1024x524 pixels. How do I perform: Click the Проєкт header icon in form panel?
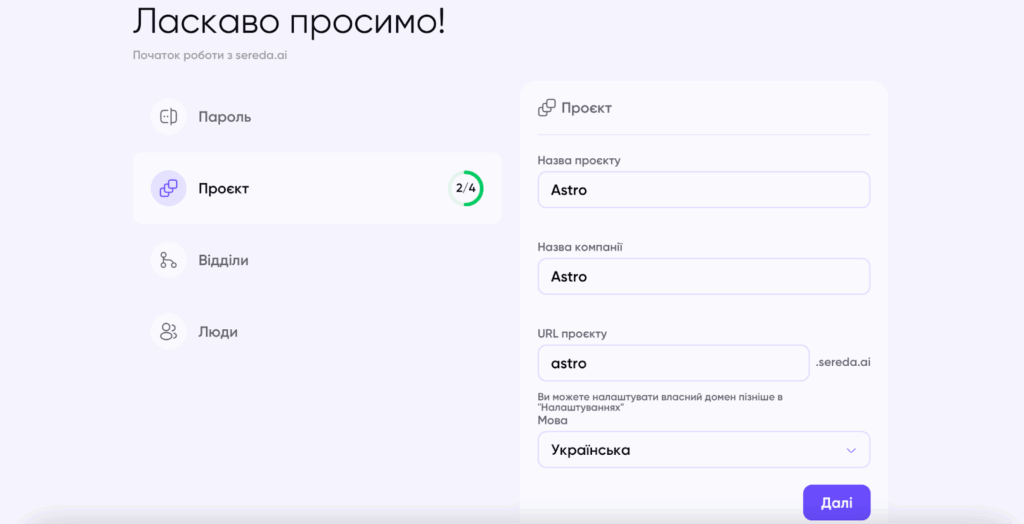(x=547, y=108)
